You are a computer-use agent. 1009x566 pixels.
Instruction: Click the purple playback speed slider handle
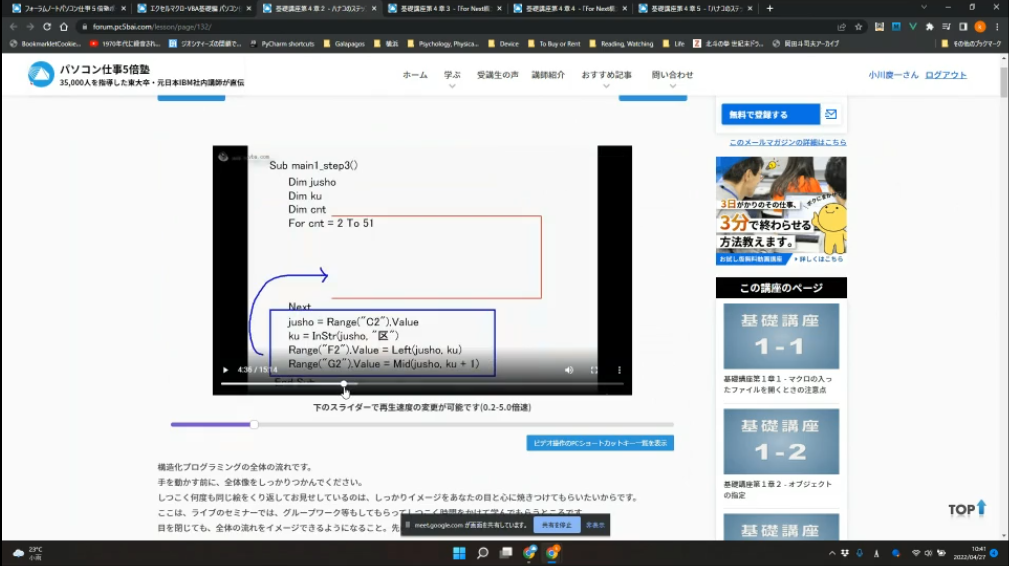[x=254, y=424]
